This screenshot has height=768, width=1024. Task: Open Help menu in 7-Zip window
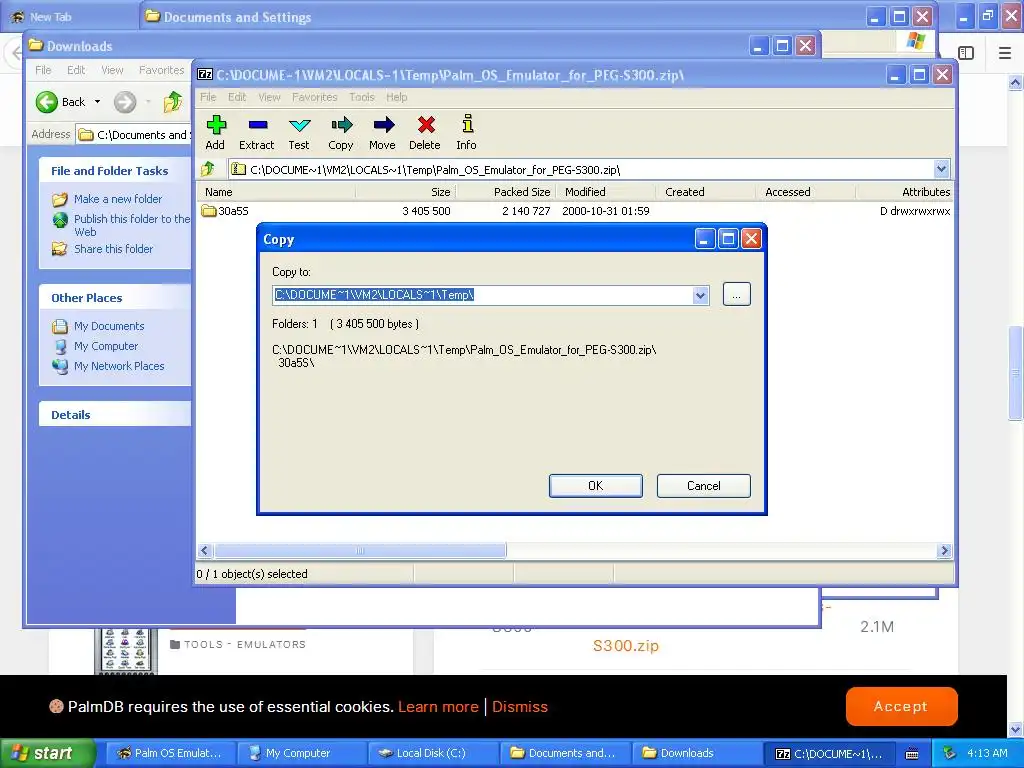[x=396, y=97]
